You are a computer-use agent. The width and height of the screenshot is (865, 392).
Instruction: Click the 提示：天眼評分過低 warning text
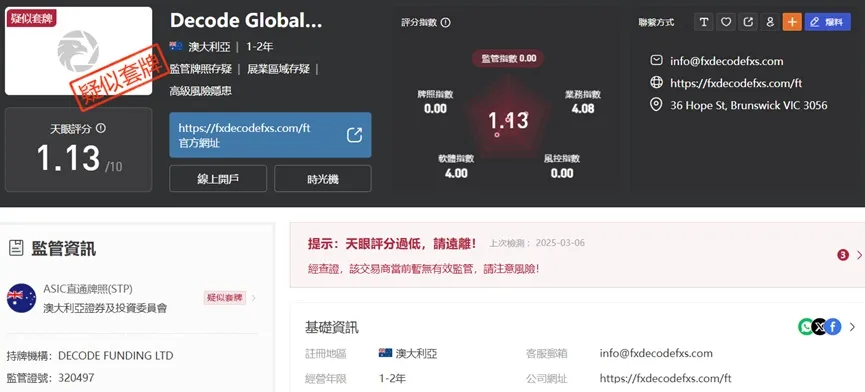(x=392, y=243)
